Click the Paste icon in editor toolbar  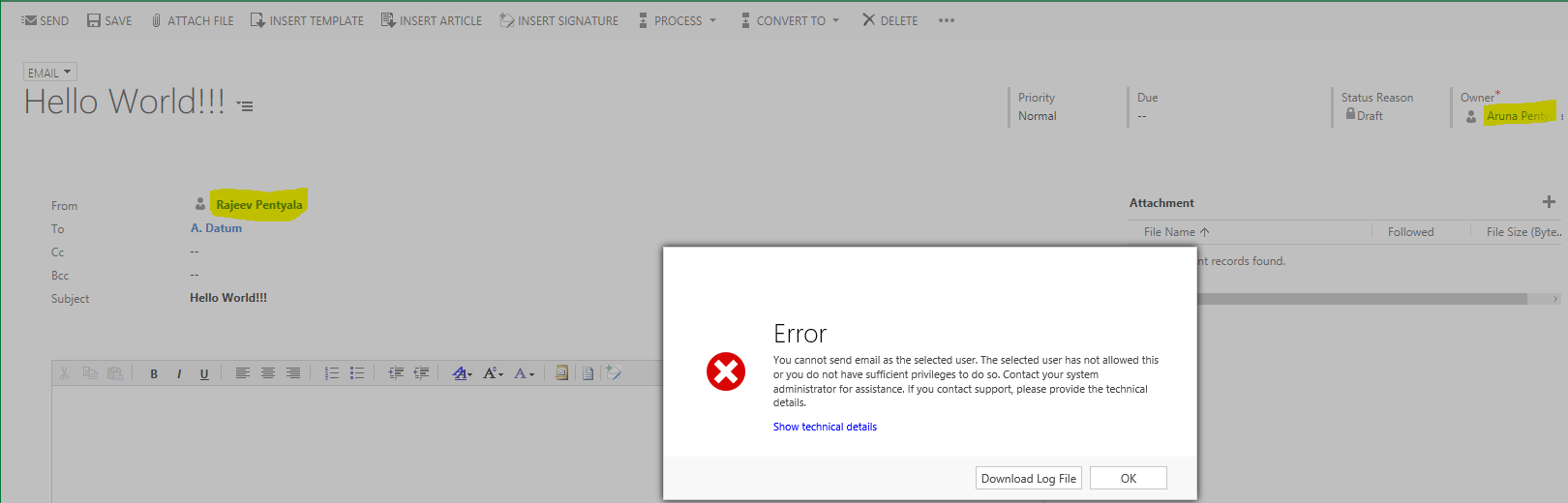115,373
